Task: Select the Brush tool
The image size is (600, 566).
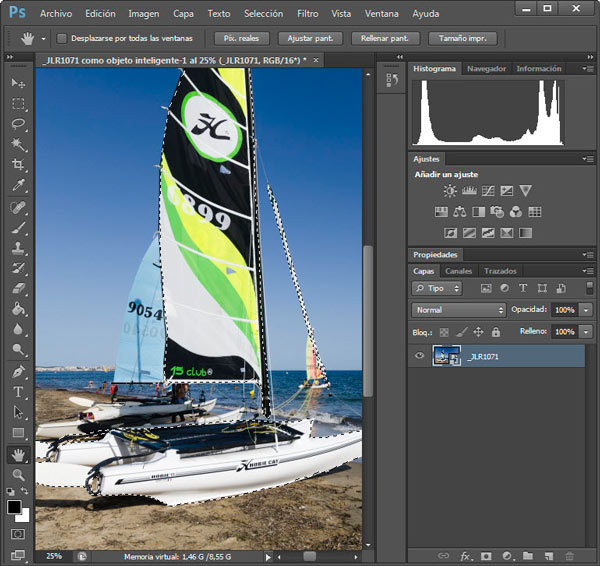Action: (18, 228)
